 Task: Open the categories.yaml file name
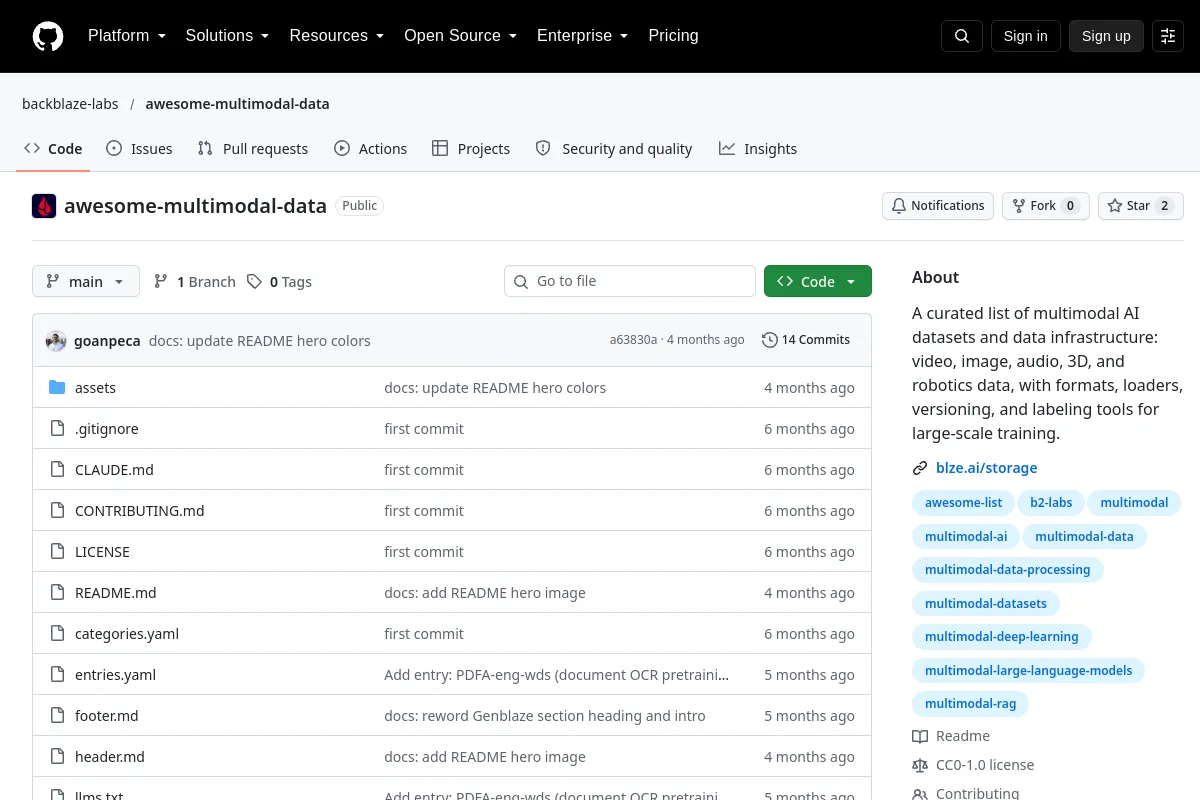click(x=127, y=634)
